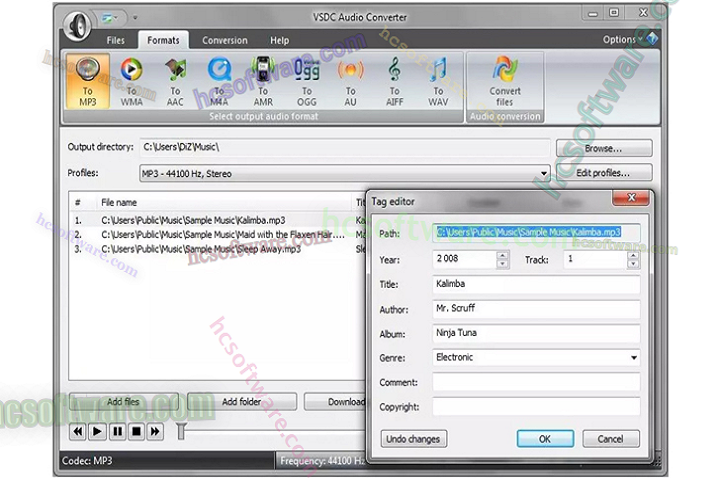Select the To AIFF format
The width and height of the screenshot is (720, 480).
(394, 81)
